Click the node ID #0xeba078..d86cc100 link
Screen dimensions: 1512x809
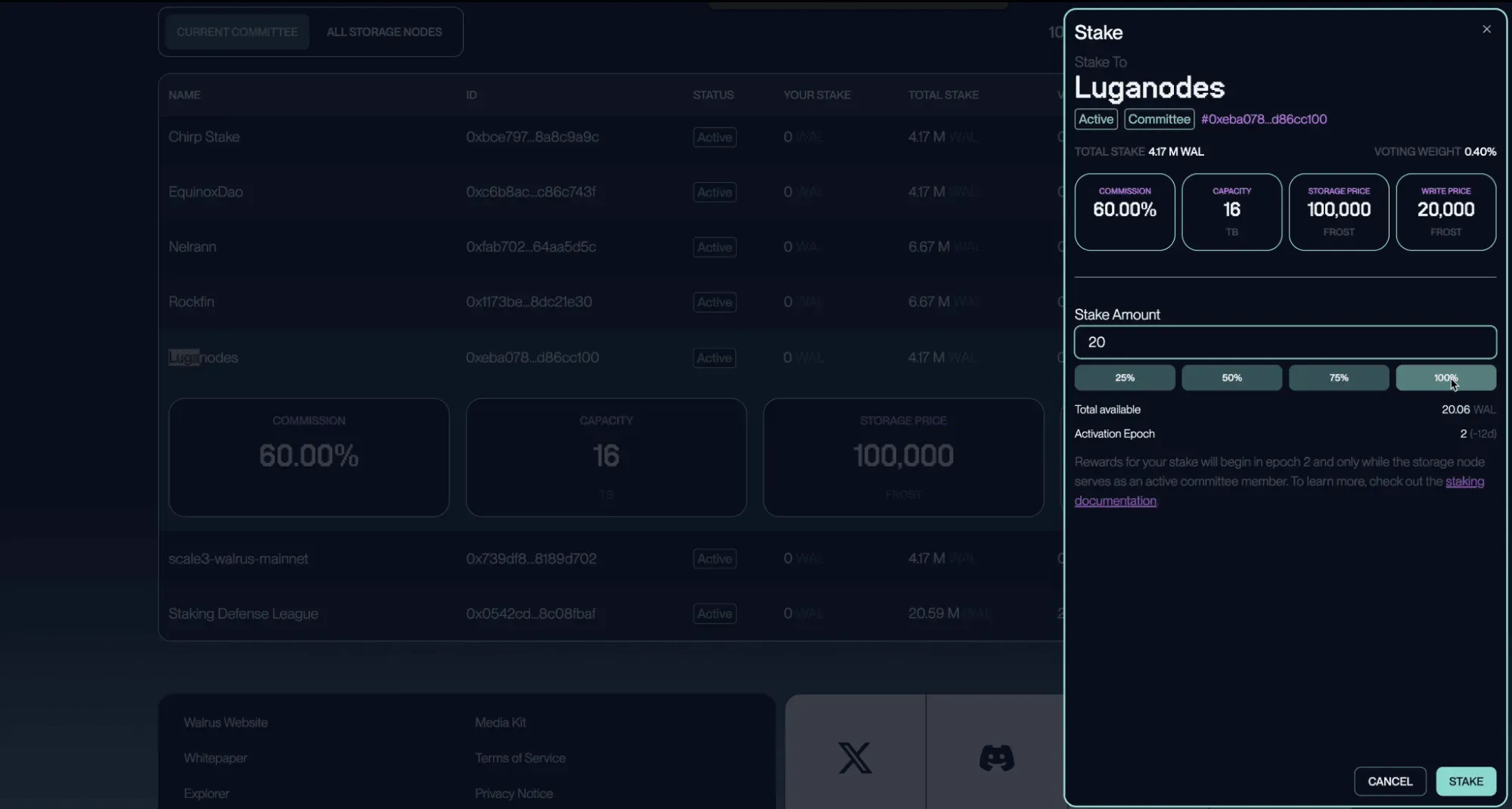pyautogui.click(x=1264, y=119)
